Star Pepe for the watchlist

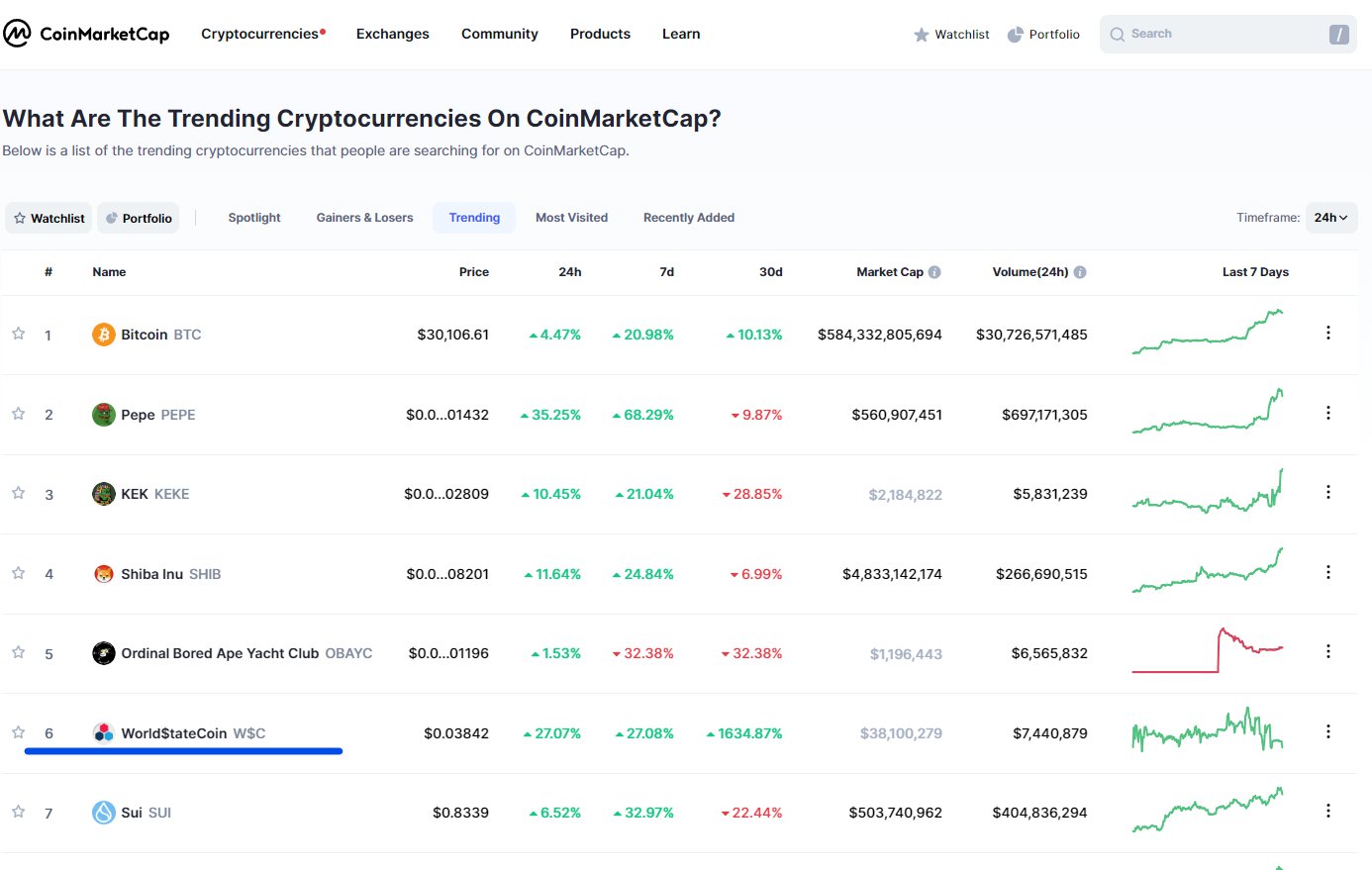[x=18, y=414]
